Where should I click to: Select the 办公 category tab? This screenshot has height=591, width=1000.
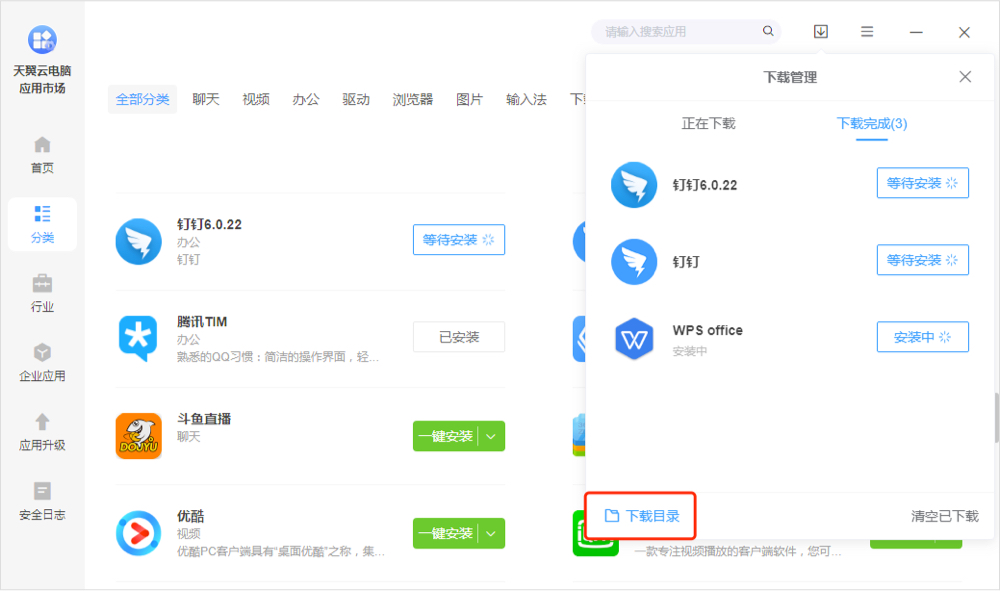(x=306, y=99)
